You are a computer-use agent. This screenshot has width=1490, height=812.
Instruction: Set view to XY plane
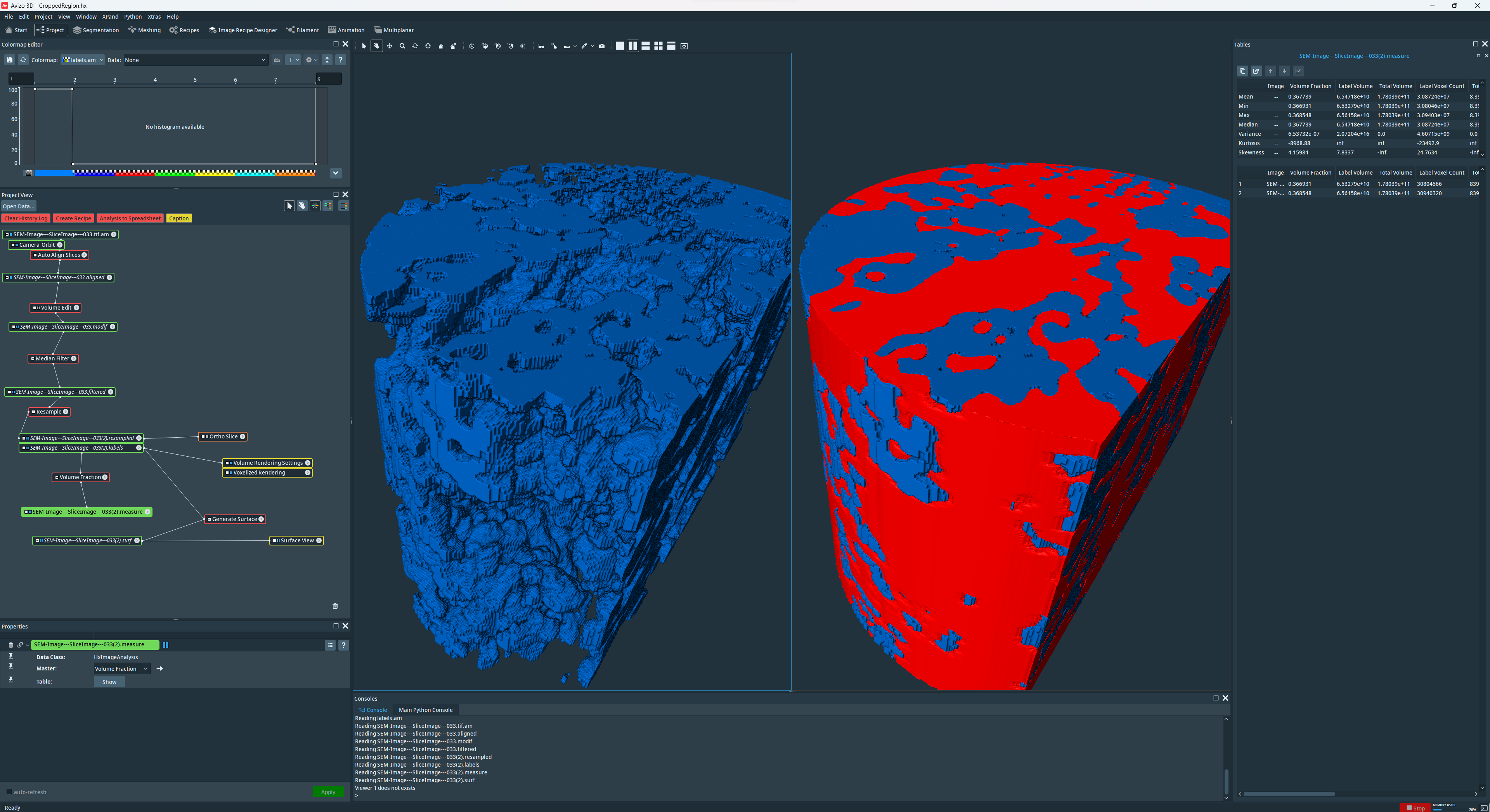coord(485,46)
